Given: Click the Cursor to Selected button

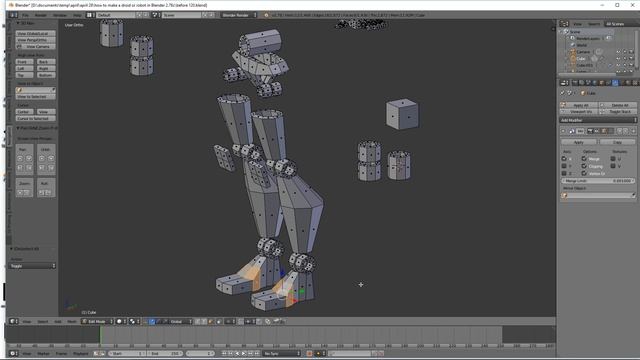Looking at the screenshot, I should tap(36, 118).
